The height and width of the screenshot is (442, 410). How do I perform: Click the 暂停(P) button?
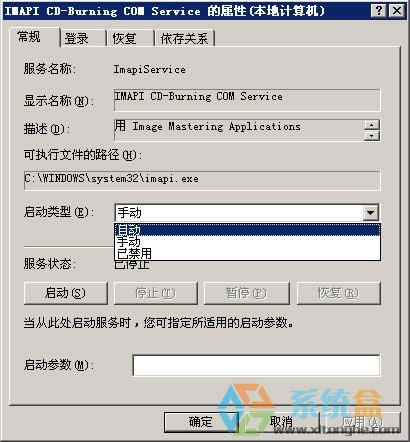[x=246, y=293]
